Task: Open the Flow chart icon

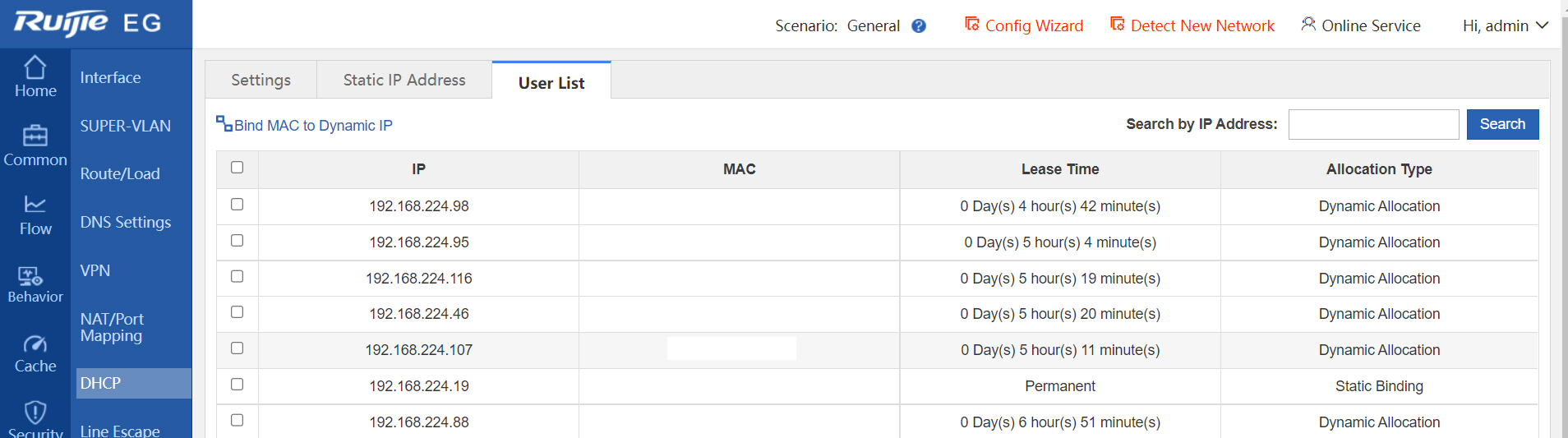Action: click(x=35, y=204)
